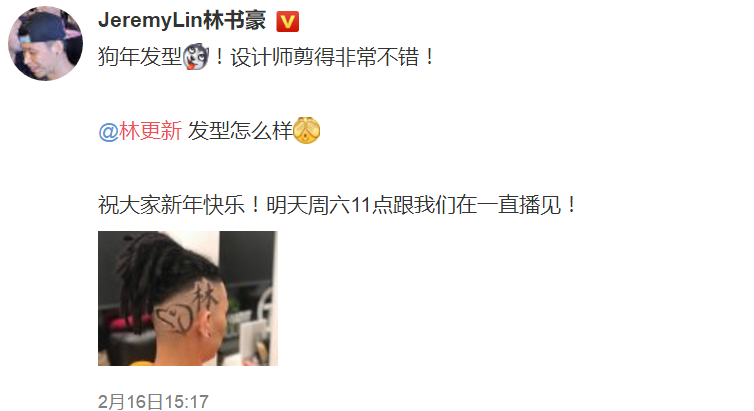Viewport: 754px width, 411px height.
Task: Click the 祝大家新年快乐 greeting
Action: (172, 205)
